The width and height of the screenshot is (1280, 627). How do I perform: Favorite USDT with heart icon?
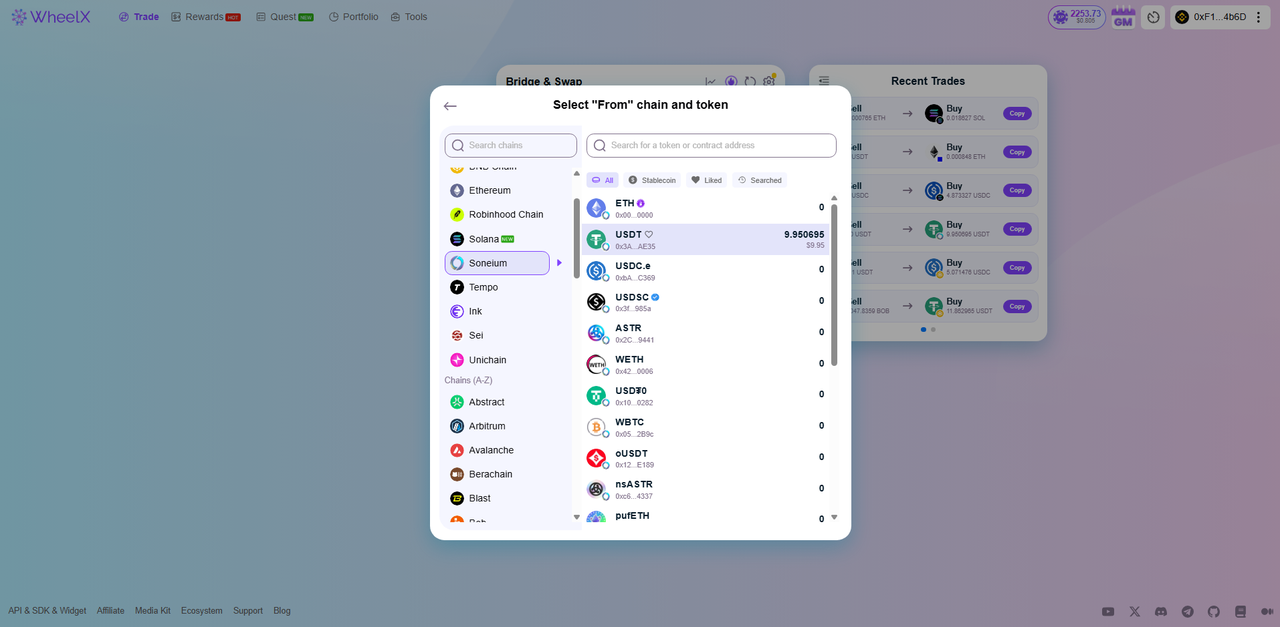[x=649, y=235]
